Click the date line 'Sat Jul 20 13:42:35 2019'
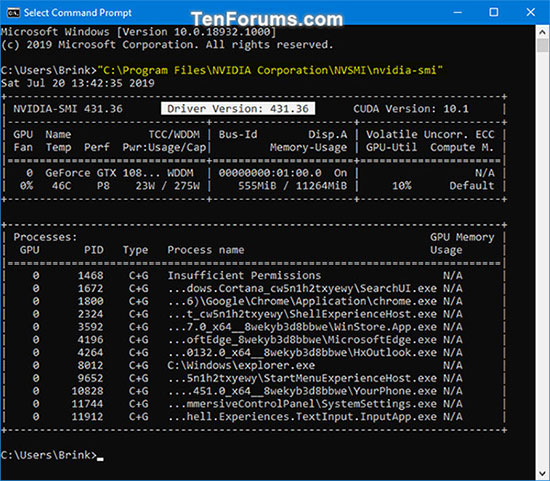Screen dimensions: 550x481 click(x=78, y=83)
